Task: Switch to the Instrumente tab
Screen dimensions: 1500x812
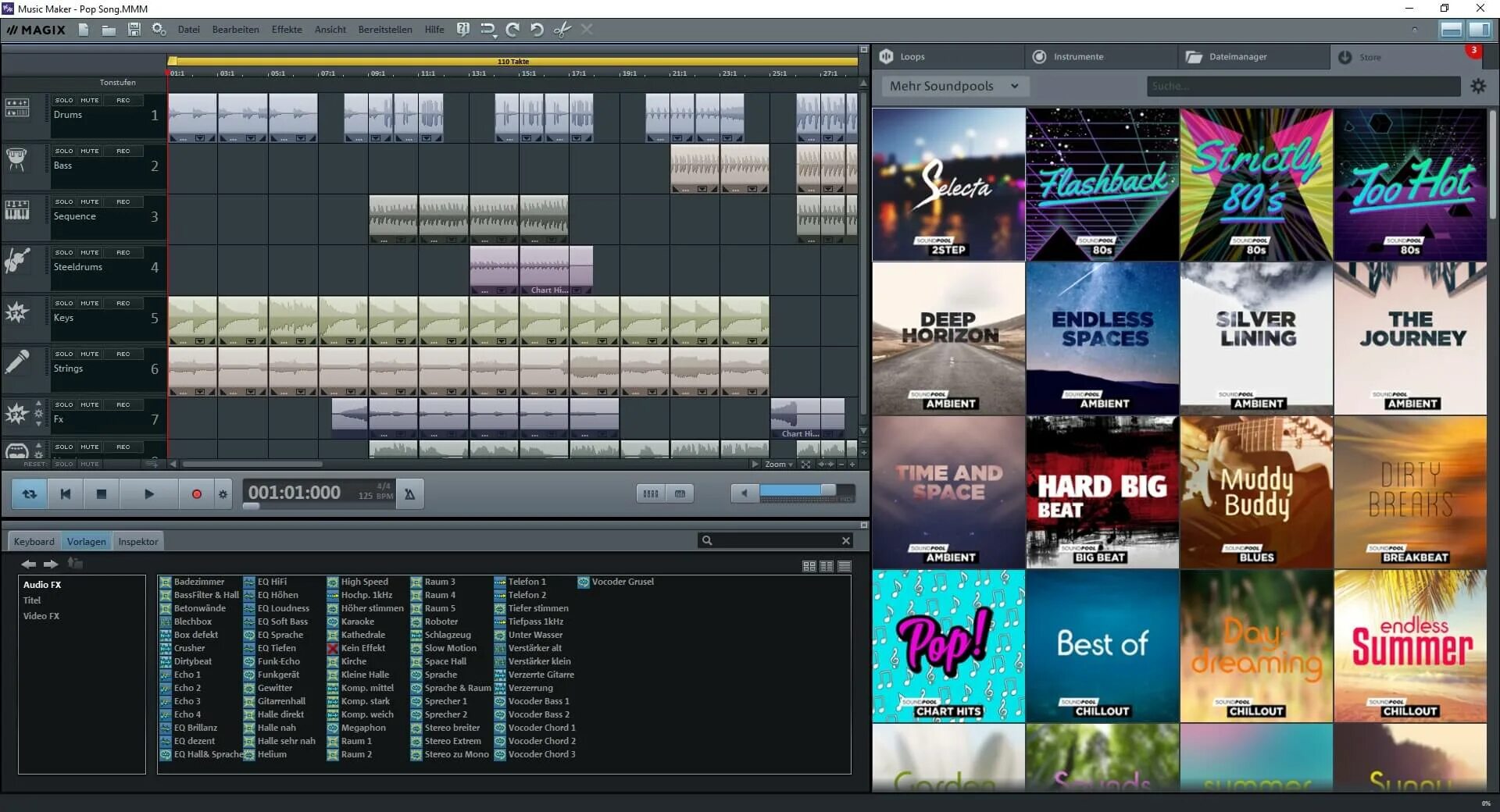Action: pos(1101,56)
